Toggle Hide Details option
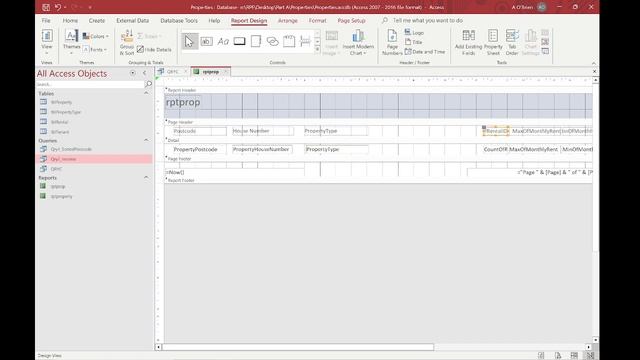Screen dimensions: 640x360 point(155,49)
